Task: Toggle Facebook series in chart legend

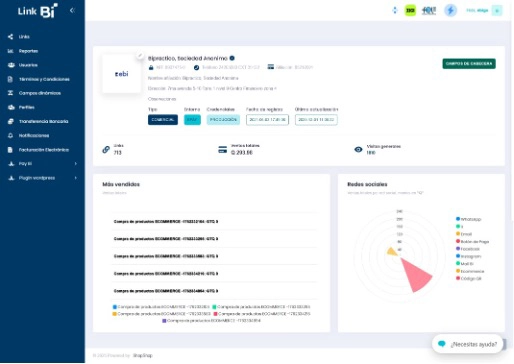Action: coord(468,249)
